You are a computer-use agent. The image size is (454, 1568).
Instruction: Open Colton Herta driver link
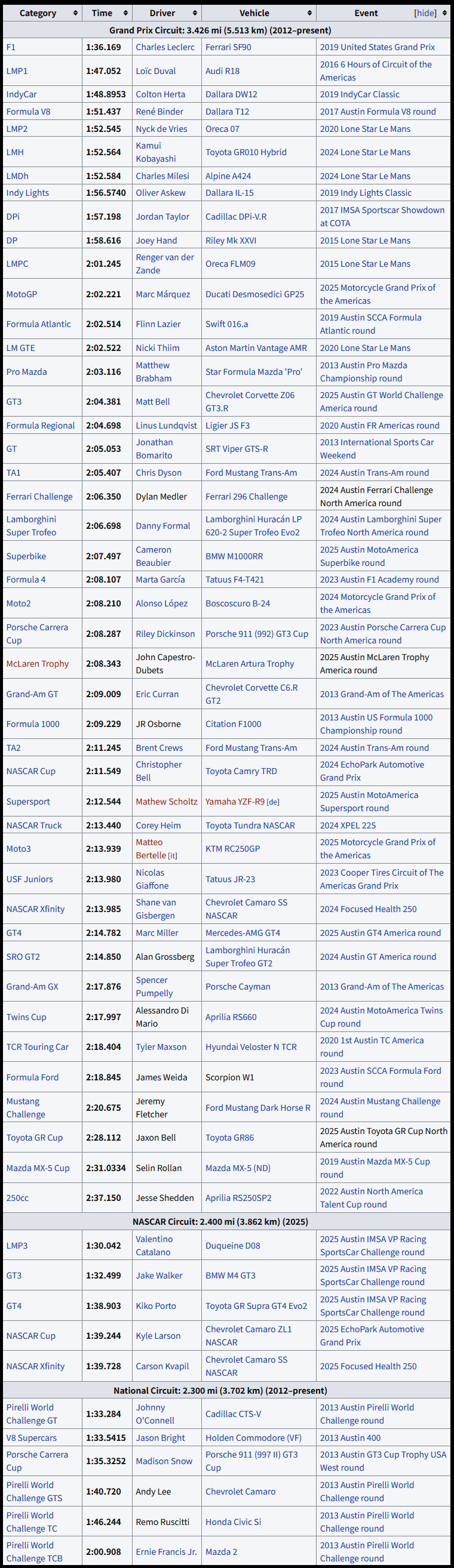[x=160, y=94]
